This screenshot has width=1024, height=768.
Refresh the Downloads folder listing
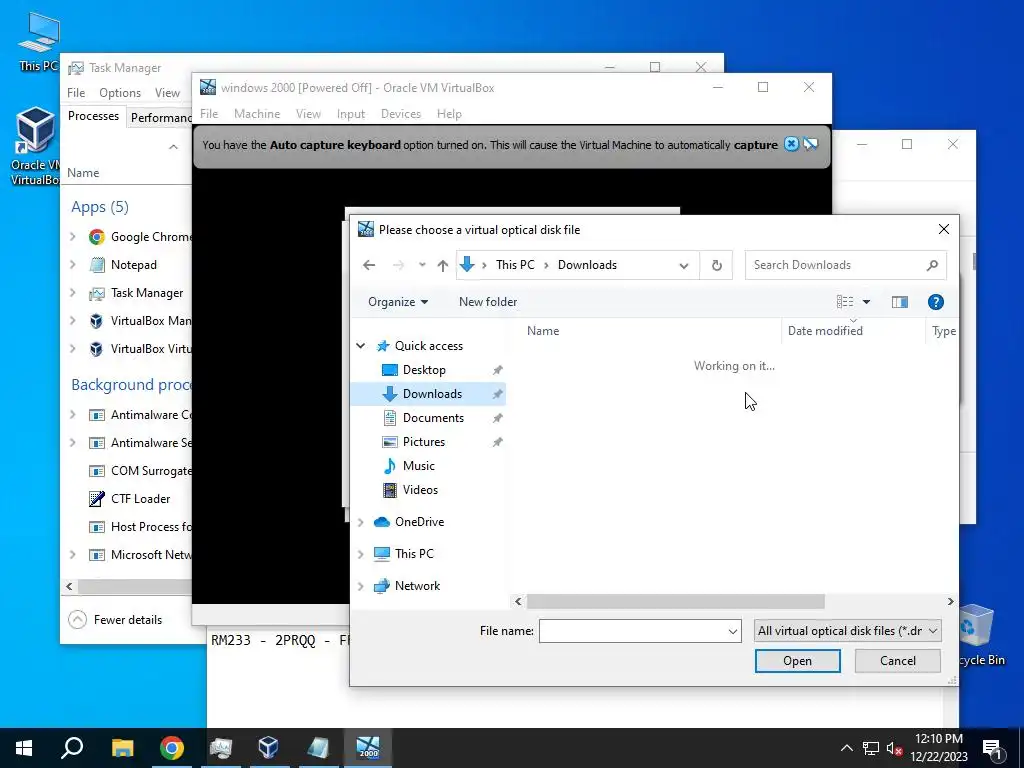[716, 265]
